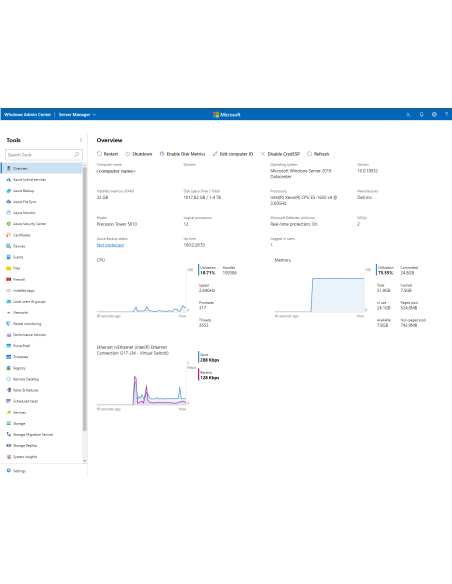Open Not protected Azure Backup link
The height and width of the screenshot is (584, 452).
[110, 245]
